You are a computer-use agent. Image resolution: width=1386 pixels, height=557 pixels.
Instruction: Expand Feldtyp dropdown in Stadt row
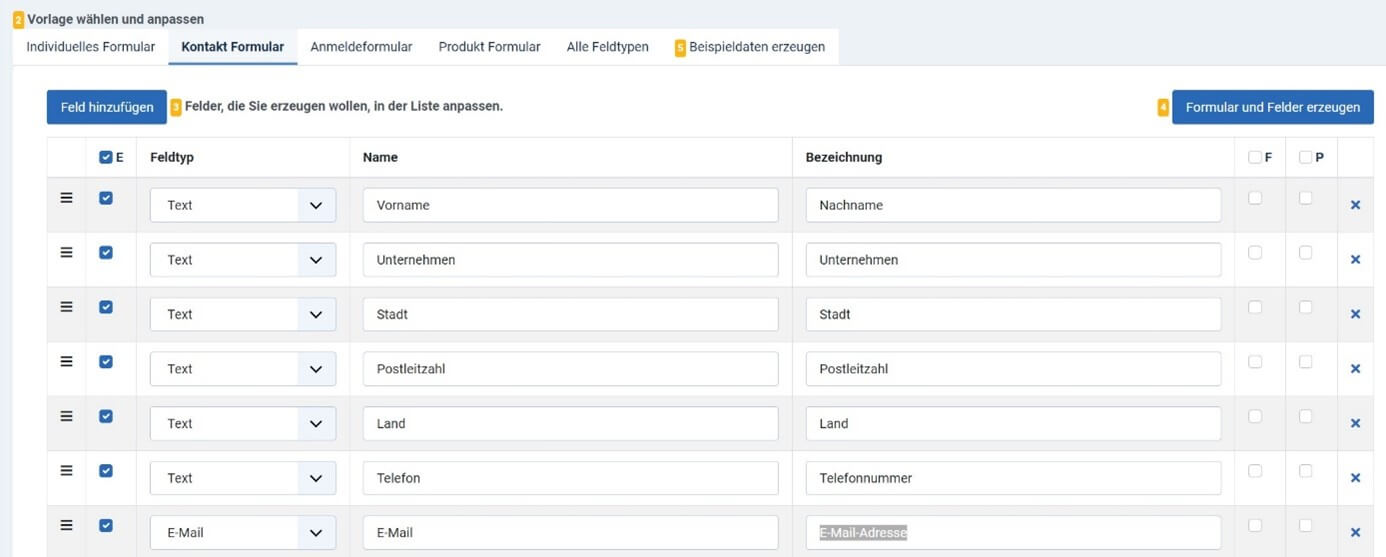(x=243, y=314)
